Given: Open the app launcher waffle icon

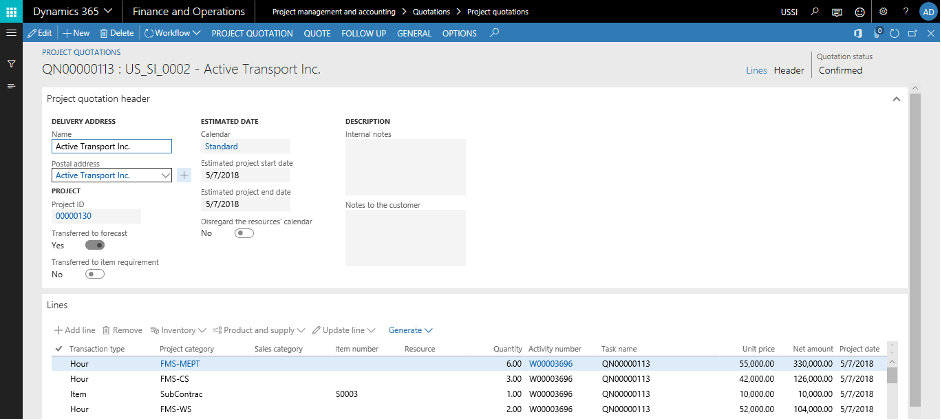Looking at the screenshot, I should [x=11, y=11].
